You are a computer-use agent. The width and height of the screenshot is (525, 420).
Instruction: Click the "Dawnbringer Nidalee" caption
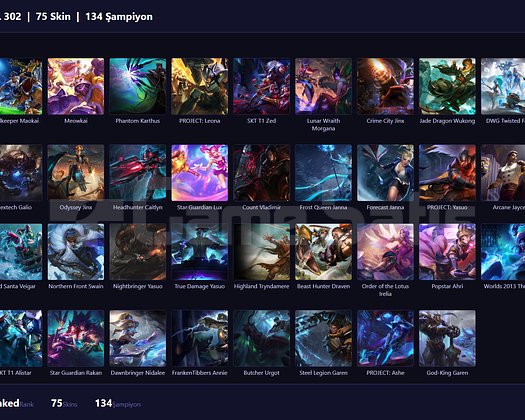coord(138,373)
